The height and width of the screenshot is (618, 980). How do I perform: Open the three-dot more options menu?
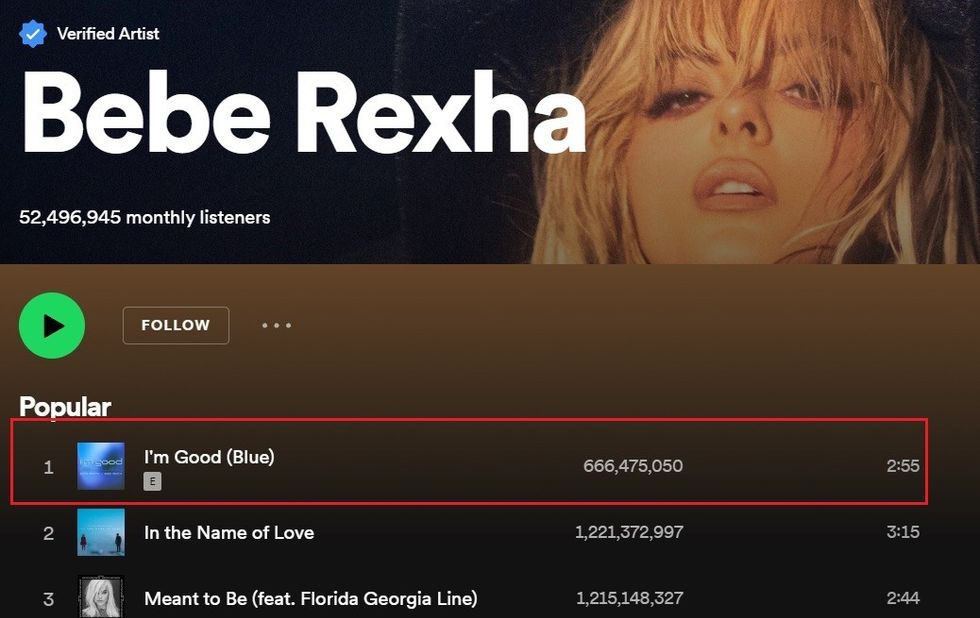(x=276, y=325)
